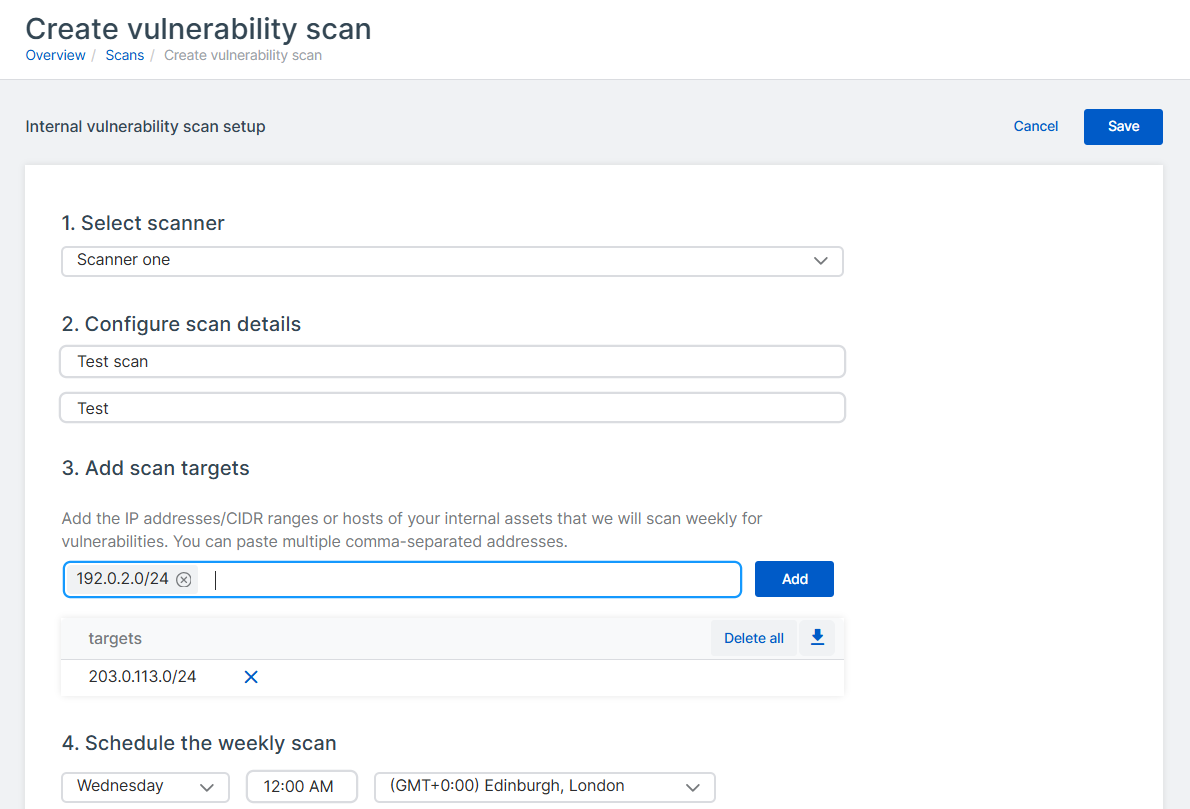The width and height of the screenshot is (1190, 809).
Task: Download the targets list
Action: [x=817, y=638]
